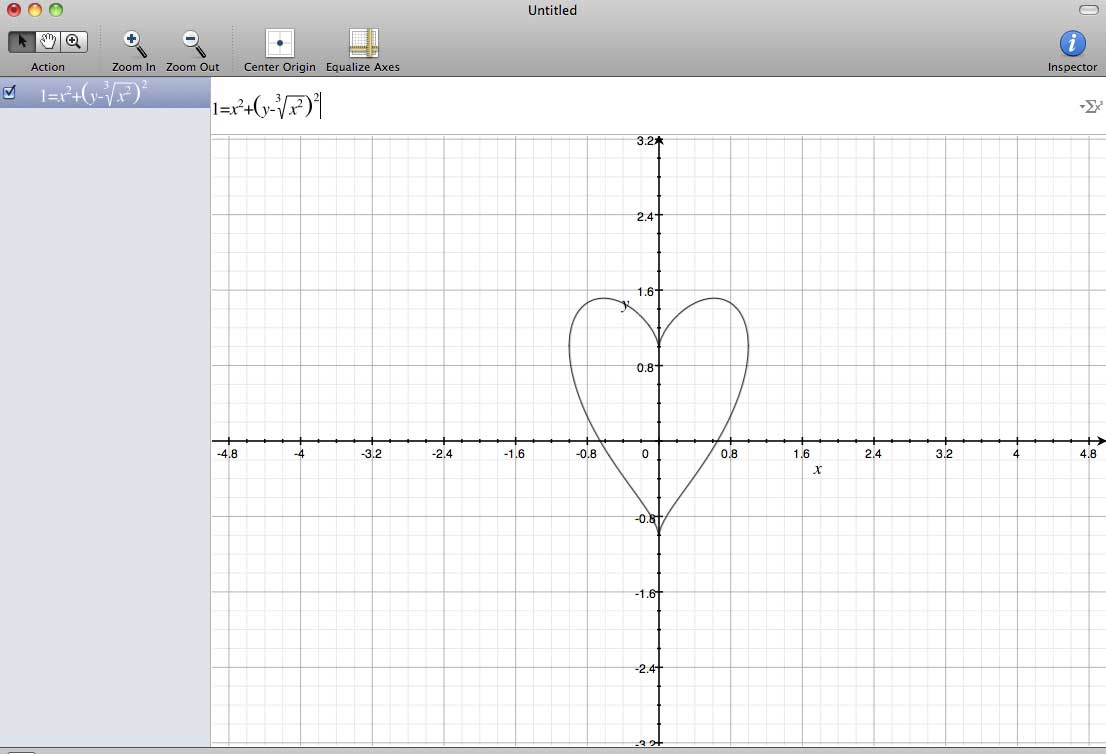Click the positive "1.6" tick label on the x-axis
The image size is (1106, 754).
(x=801, y=454)
